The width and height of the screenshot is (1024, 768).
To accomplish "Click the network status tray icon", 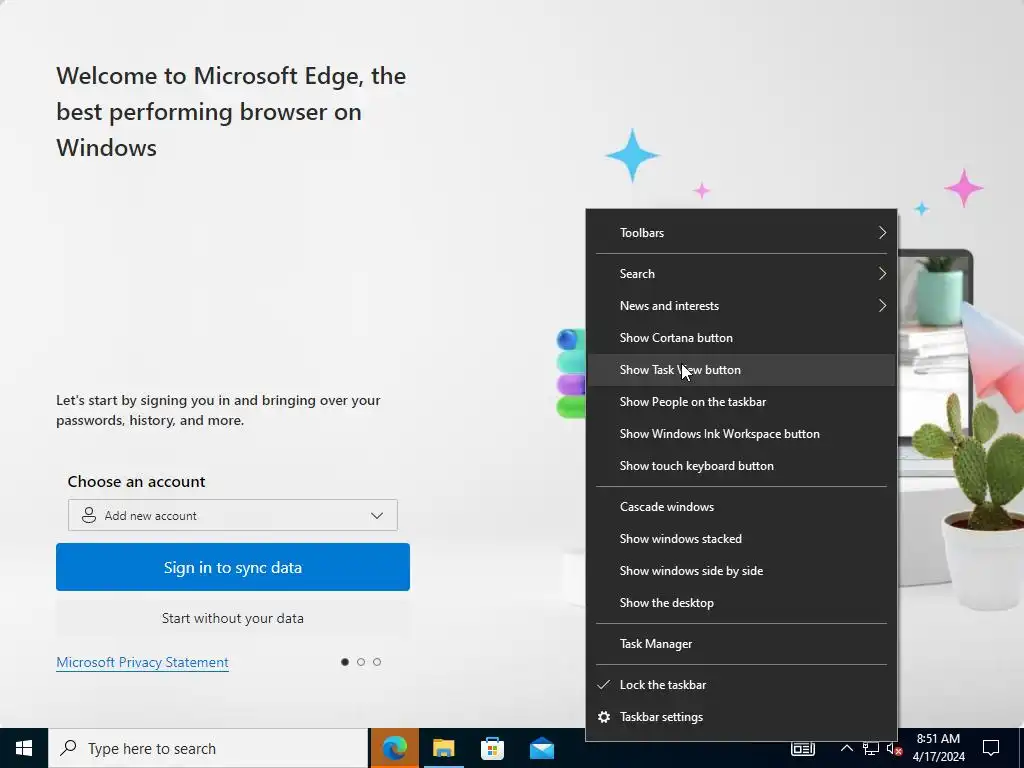I will [870, 748].
